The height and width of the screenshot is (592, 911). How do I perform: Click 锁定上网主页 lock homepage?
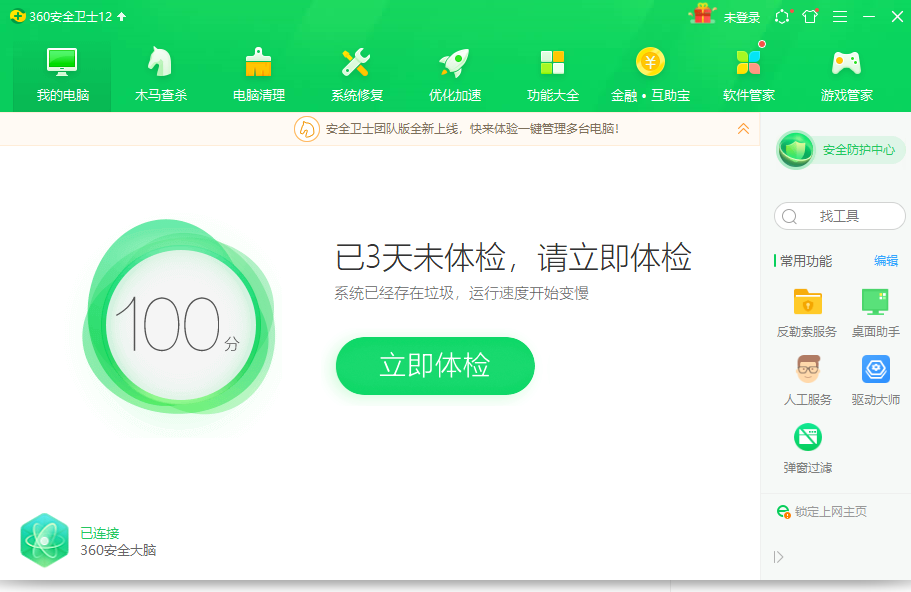click(x=830, y=512)
